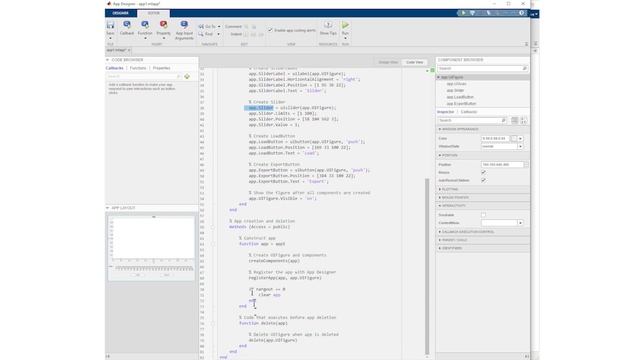The width and height of the screenshot is (640, 360).
Task: Run the app with the green Run icon
Action: point(345,25)
